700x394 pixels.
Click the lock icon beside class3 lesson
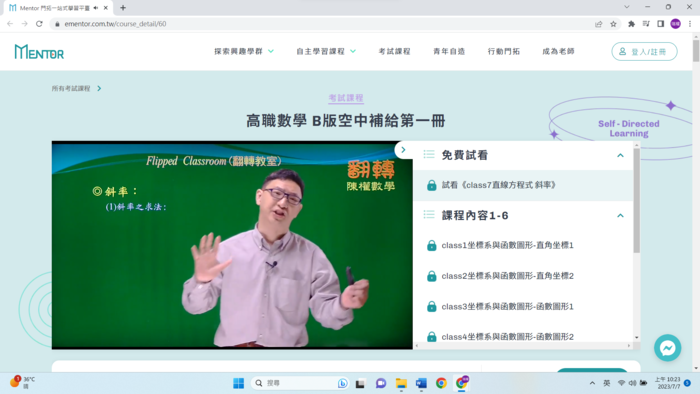431,307
